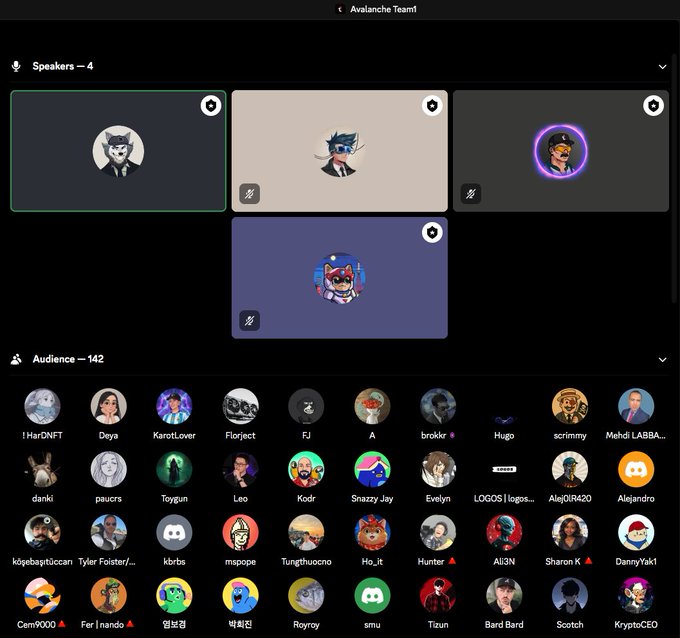Open Toygun audience member avatar
This screenshot has width=680, height=638.
(174, 469)
